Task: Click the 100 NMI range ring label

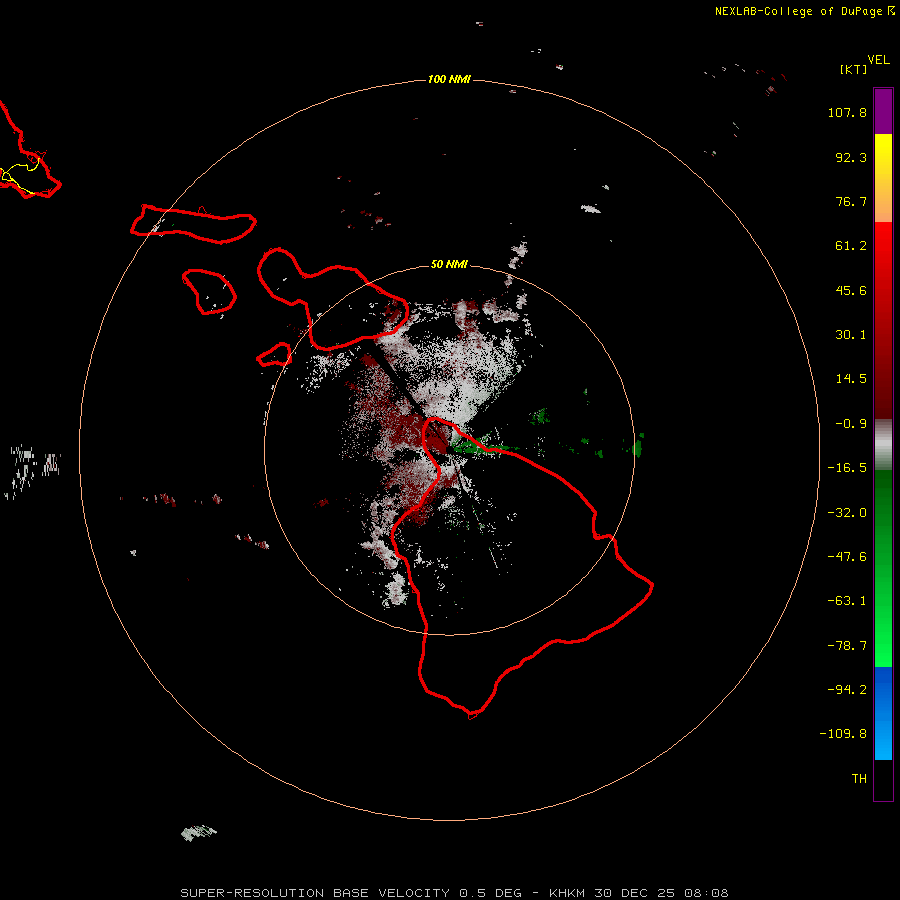Action: [449, 79]
